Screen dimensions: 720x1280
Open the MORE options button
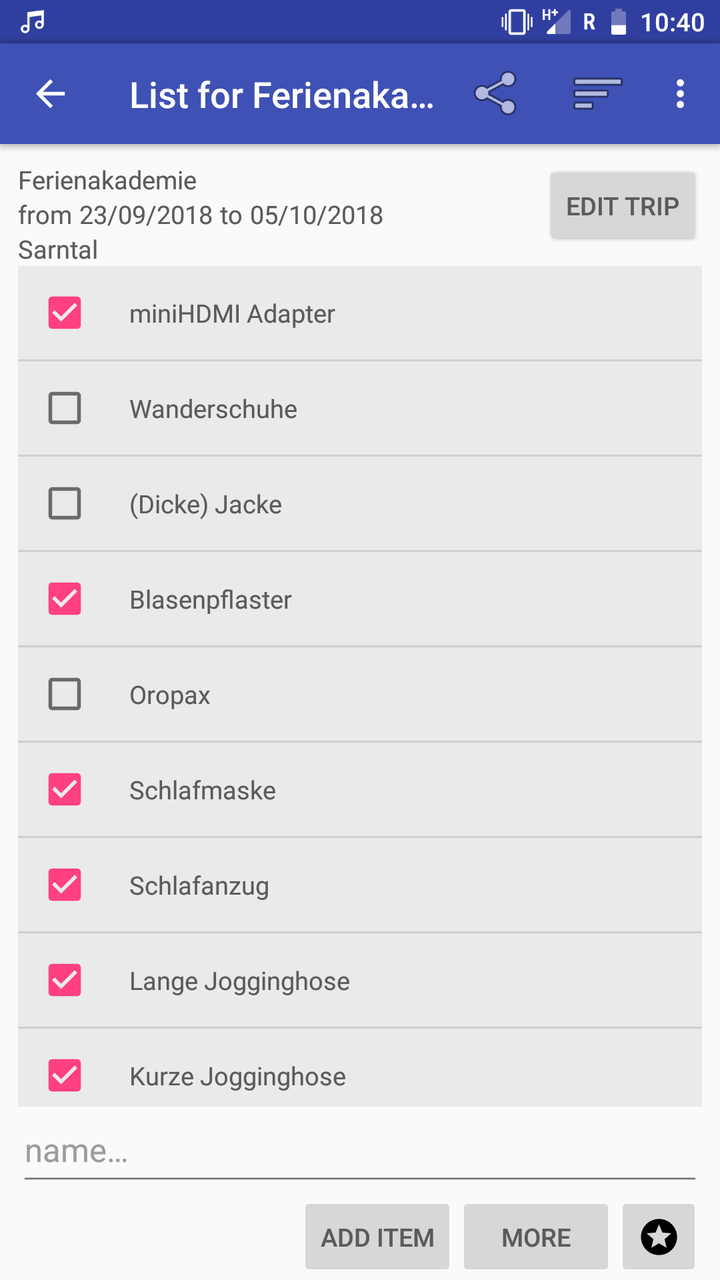click(x=536, y=1237)
